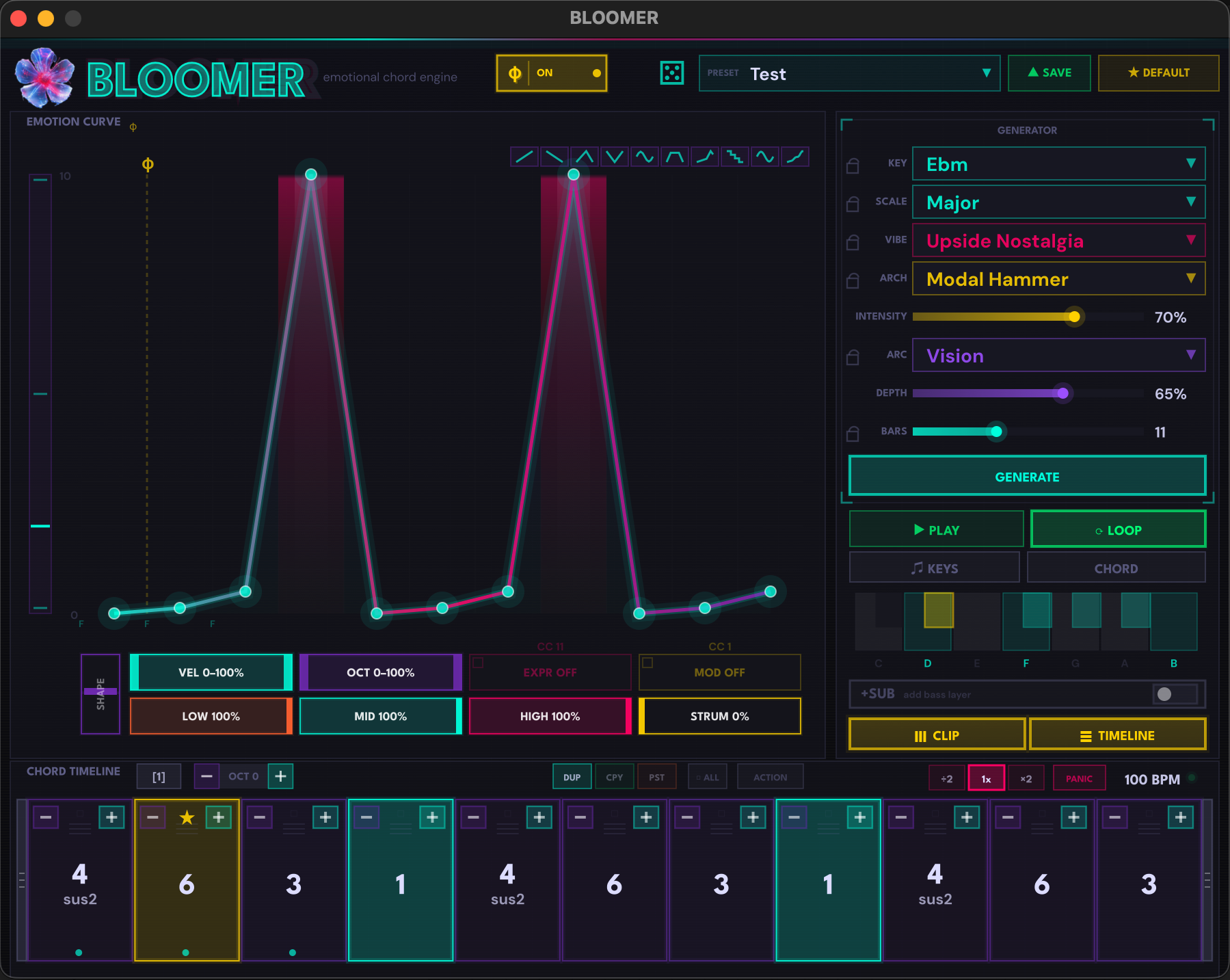The width and height of the screenshot is (1230, 980).
Task: Choose the trapezoid plateau curve shape
Action: [x=675, y=157]
